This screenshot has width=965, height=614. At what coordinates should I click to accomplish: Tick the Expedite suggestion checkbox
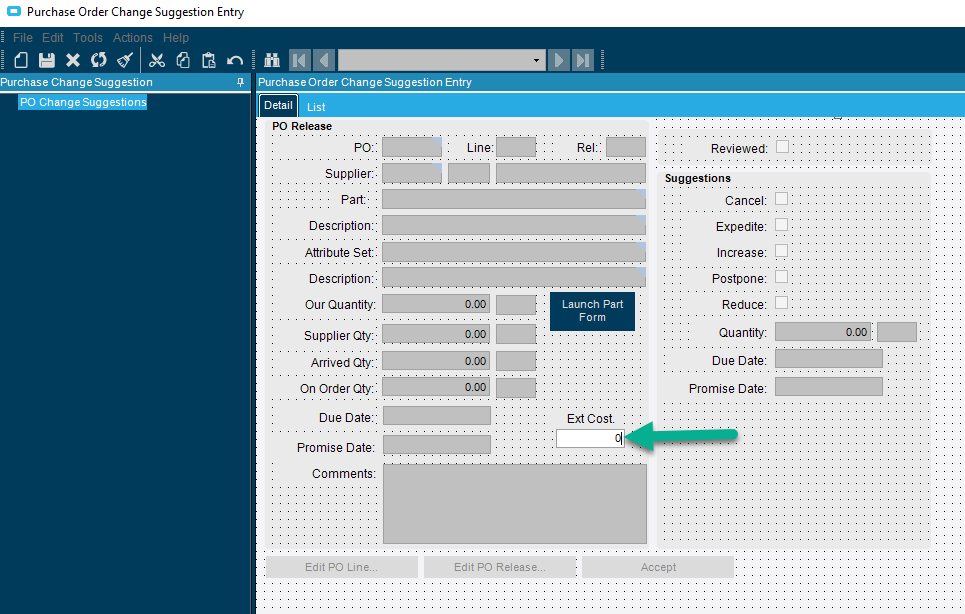pos(782,225)
